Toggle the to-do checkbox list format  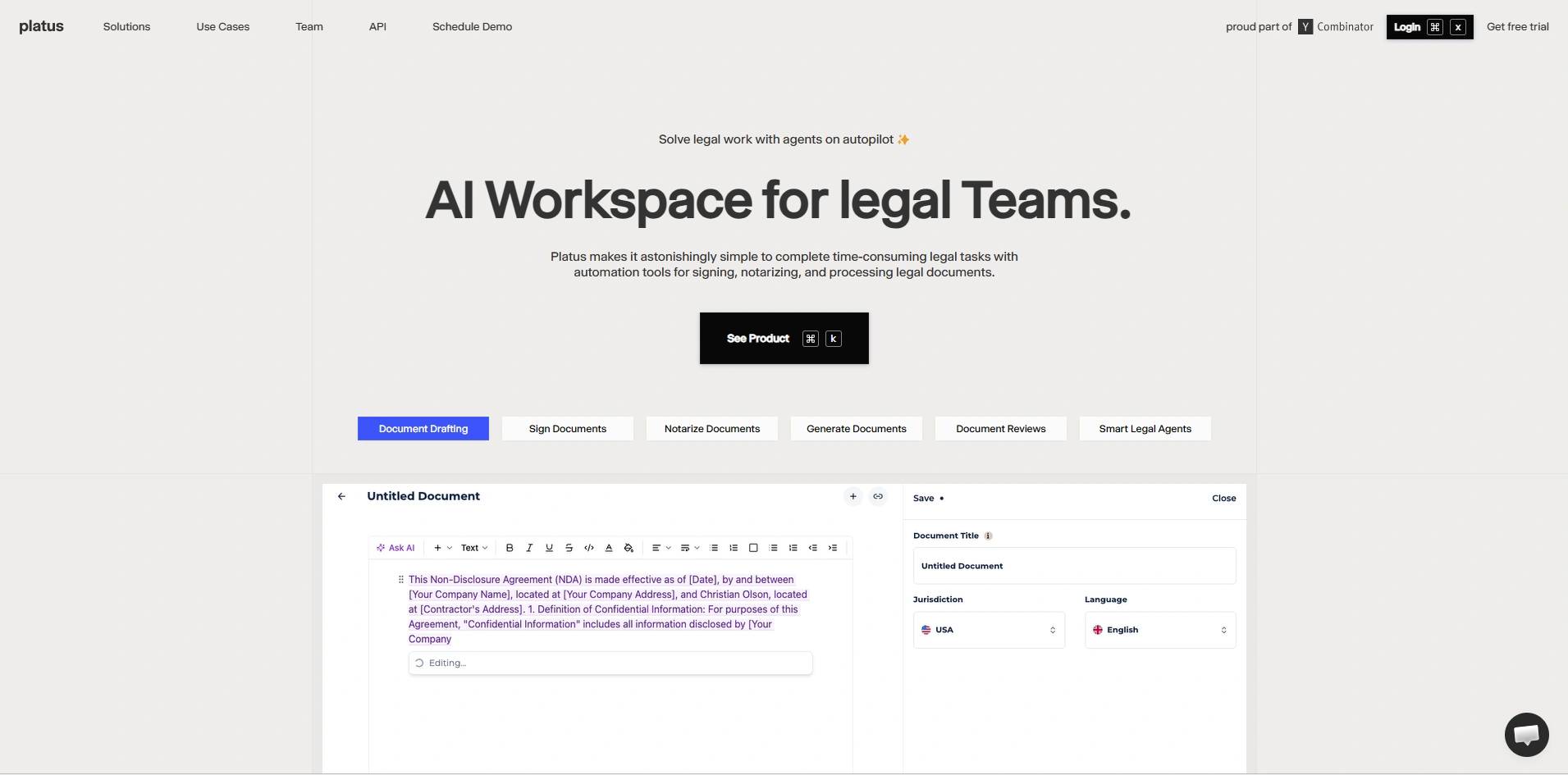753,548
